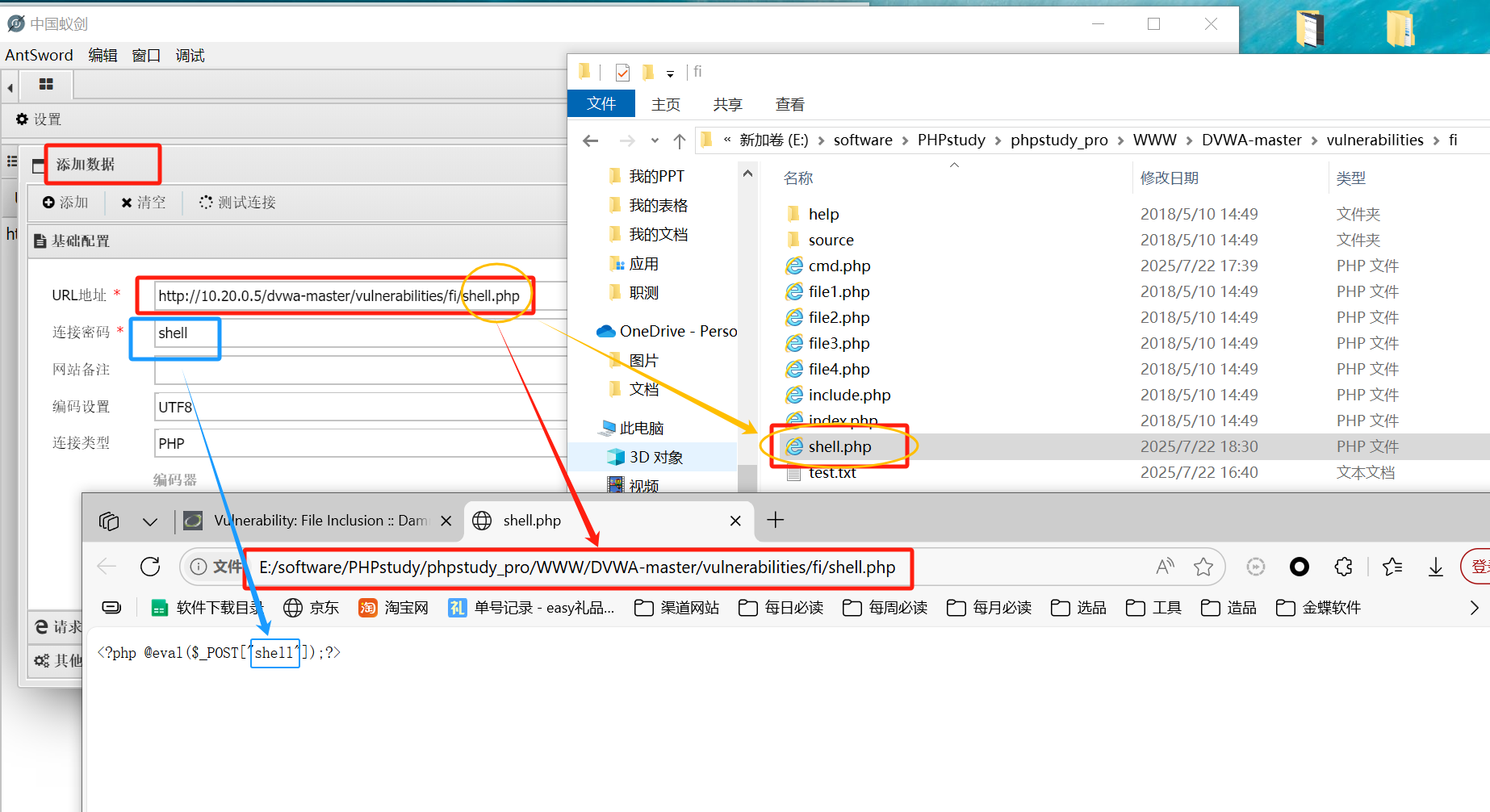The height and width of the screenshot is (812, 1490).
Task: Open 应用 folder in navigation pane
Action: 643,263
